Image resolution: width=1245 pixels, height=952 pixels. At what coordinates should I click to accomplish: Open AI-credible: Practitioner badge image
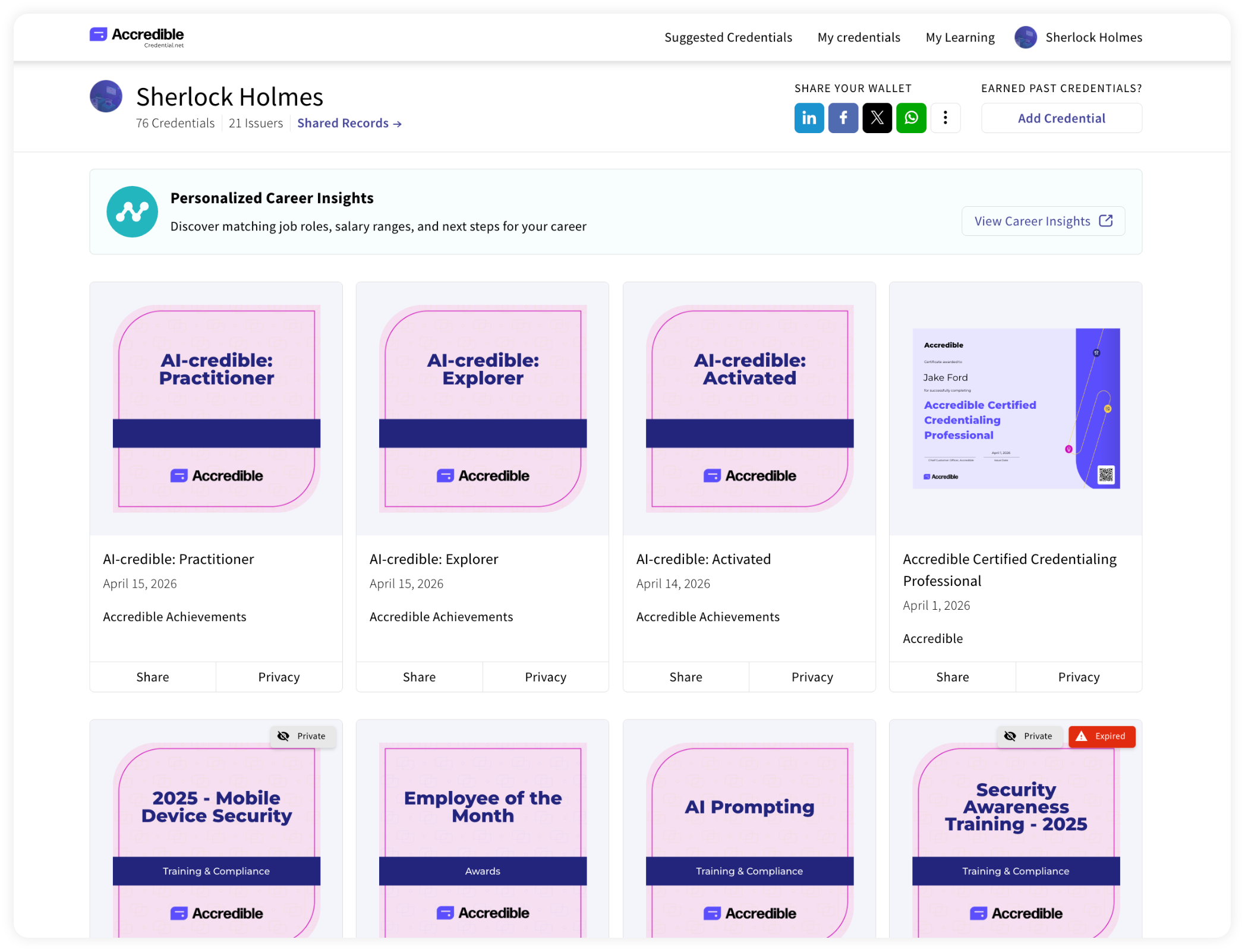pyautogui.click(x=216, y=408)
